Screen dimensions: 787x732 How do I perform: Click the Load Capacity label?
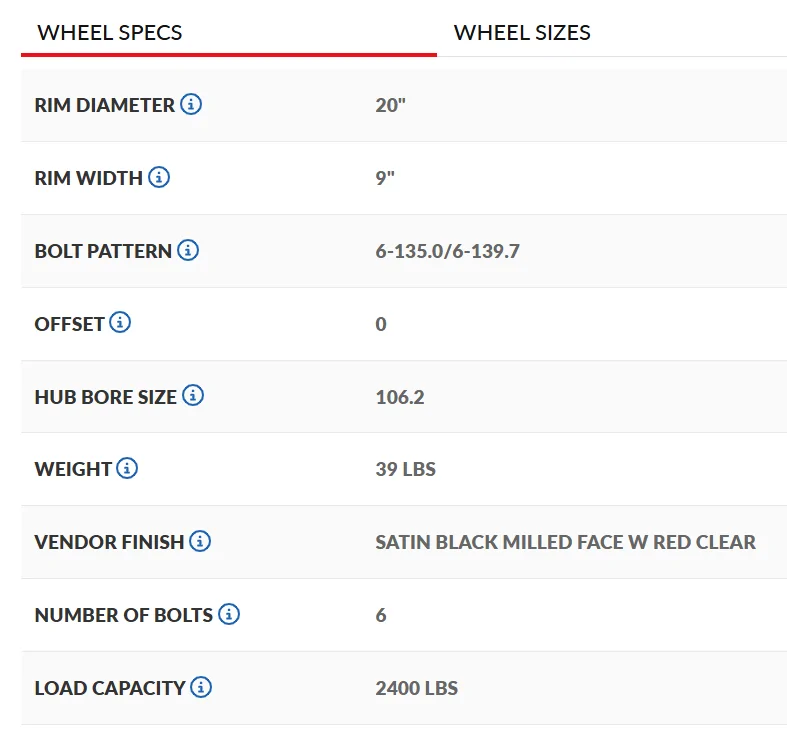click(x=109, y=688)
